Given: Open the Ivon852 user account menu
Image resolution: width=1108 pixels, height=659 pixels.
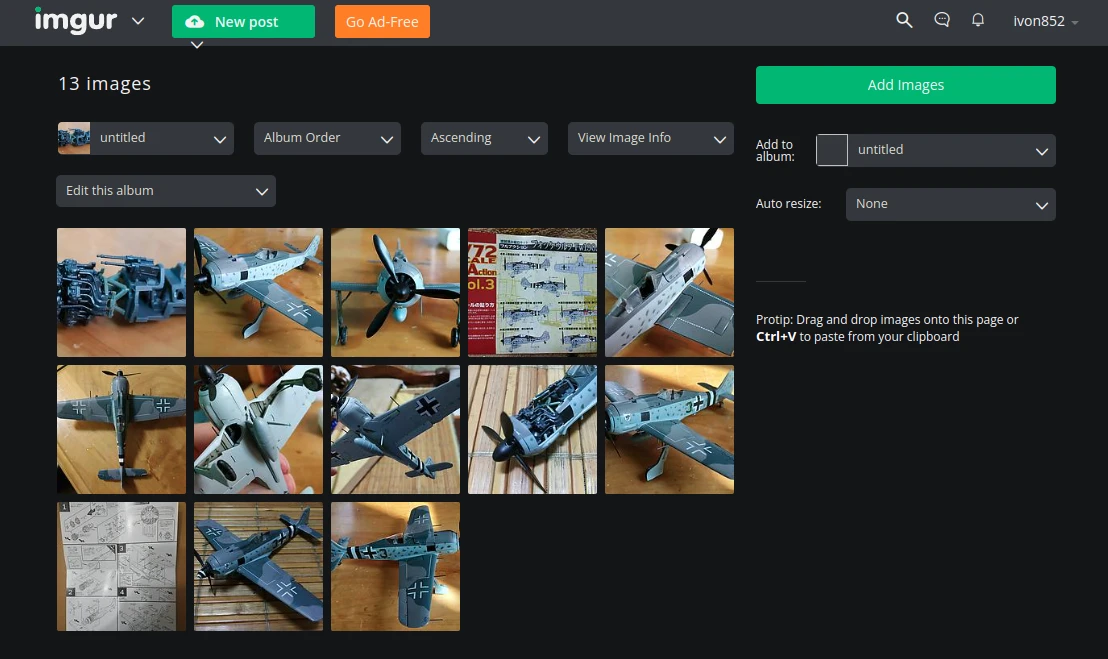Looking at the screenshot, I should pos(1045,21).
